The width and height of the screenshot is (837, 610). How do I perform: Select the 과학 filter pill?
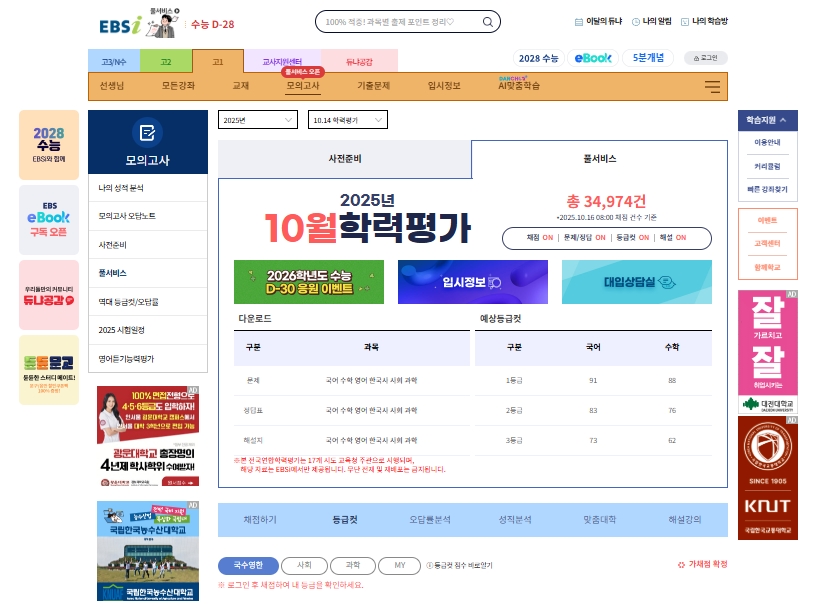tap(353, 566)
